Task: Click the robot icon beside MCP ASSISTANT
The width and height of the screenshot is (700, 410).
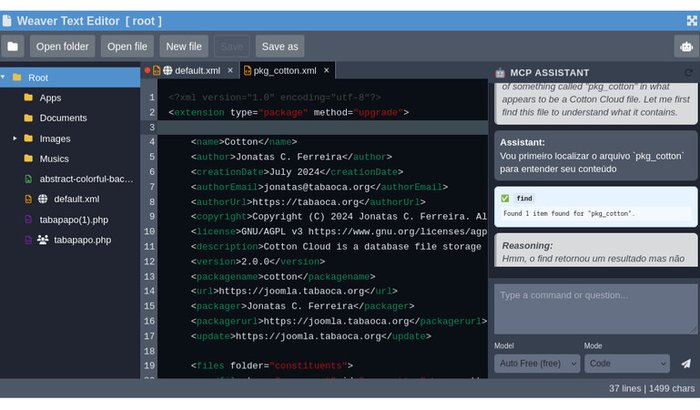Action: 500,73
